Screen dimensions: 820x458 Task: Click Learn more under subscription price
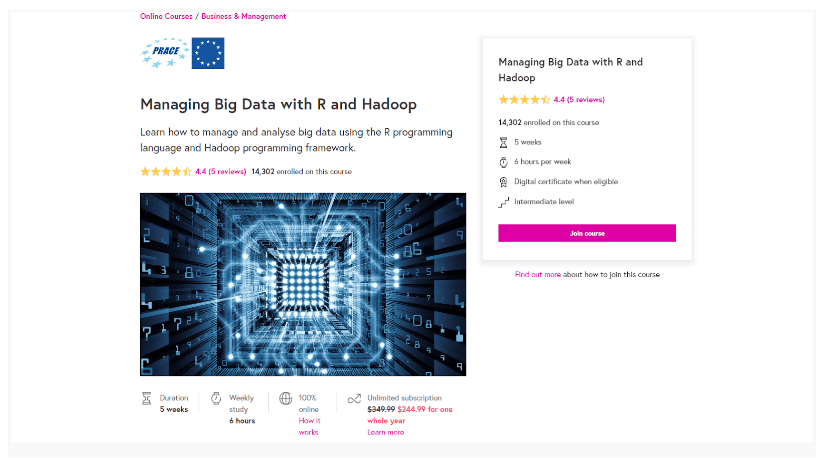(x=386, y=432)
